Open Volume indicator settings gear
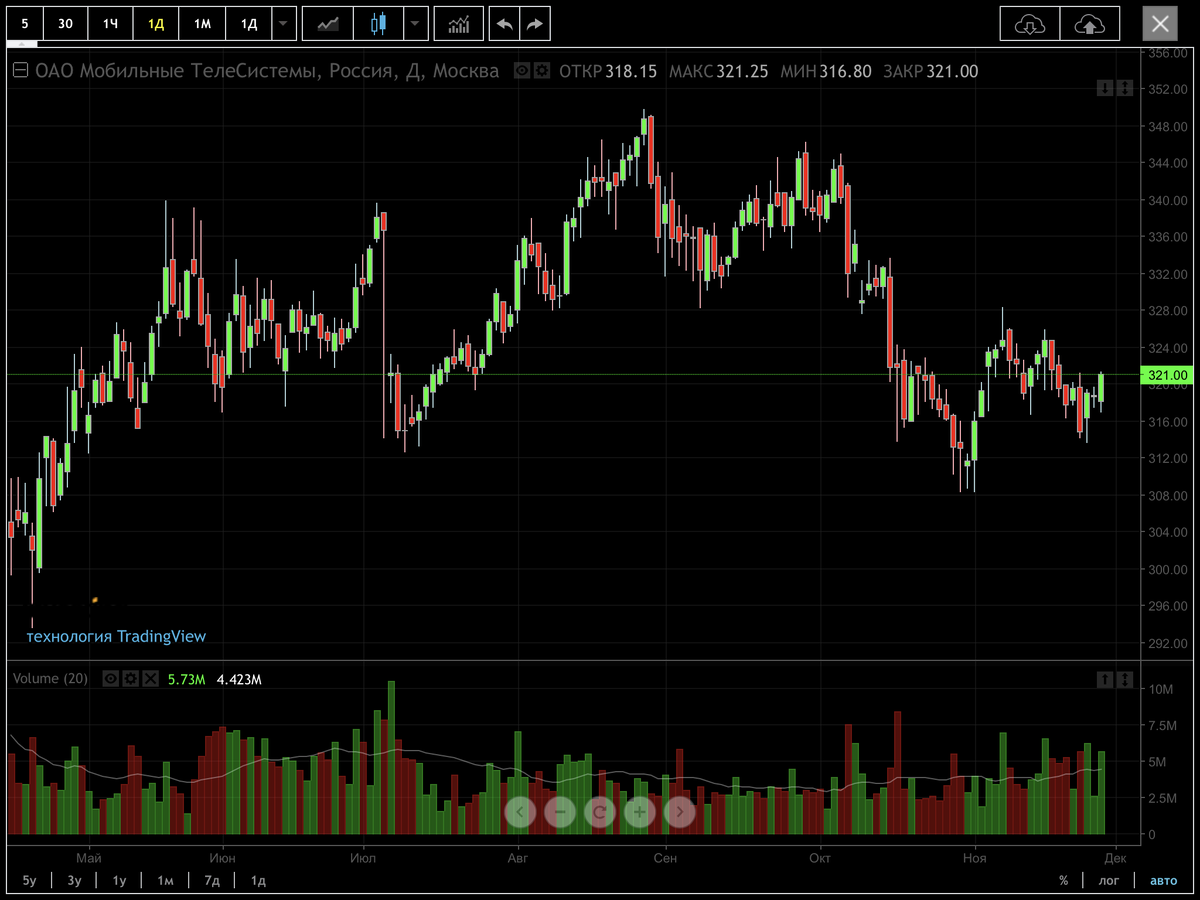Viewport: 1200px width, 900px height. click(130, 679)
